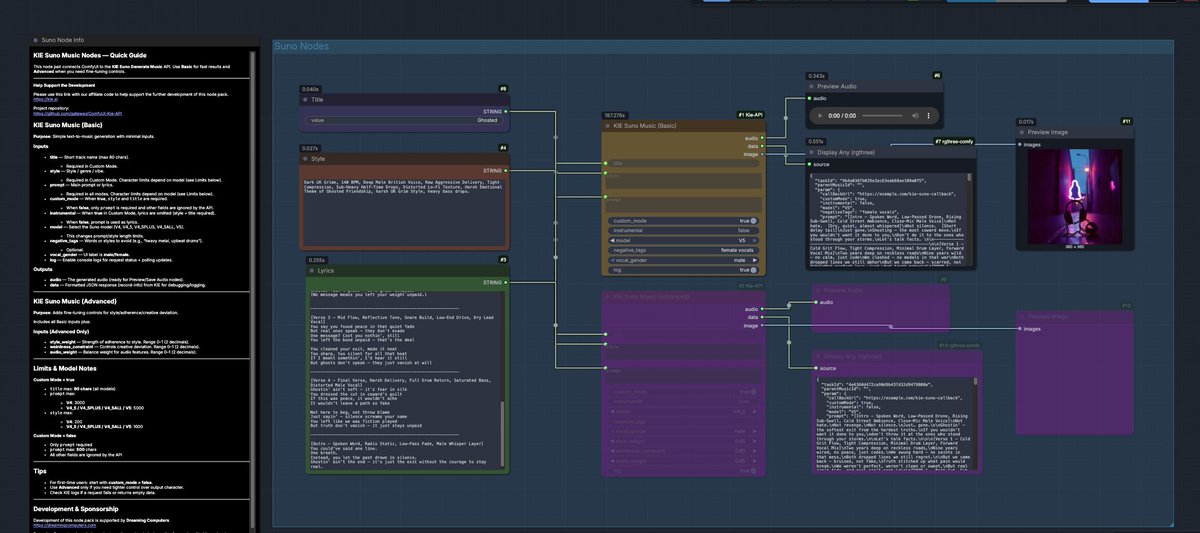Click into the Lyrics text area
The height and width of the screenshot is (533, 1200).
point(404,378)
